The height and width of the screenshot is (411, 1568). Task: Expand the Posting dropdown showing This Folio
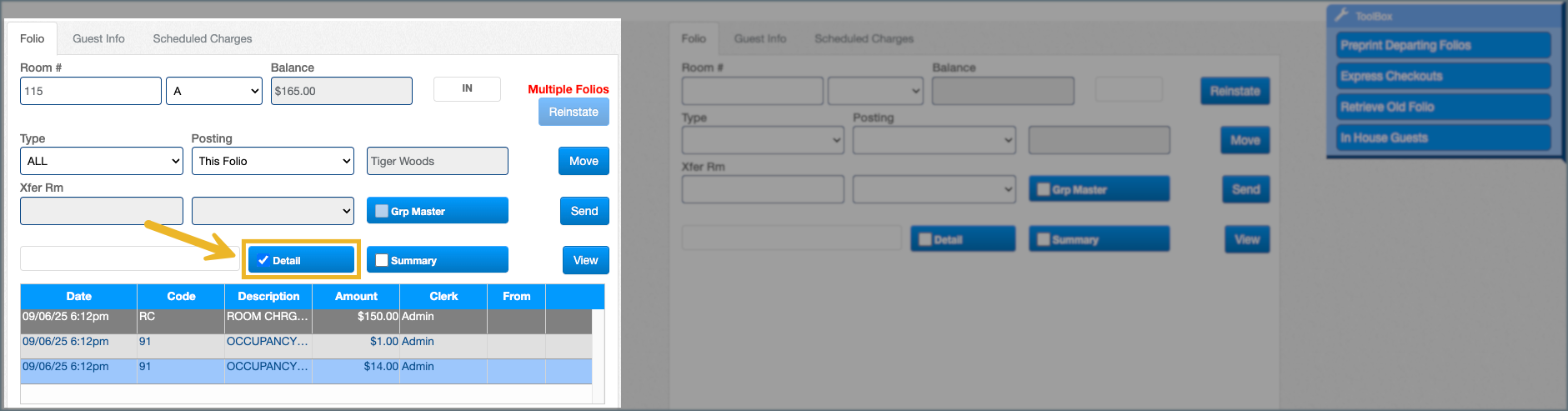click(273, 161)
